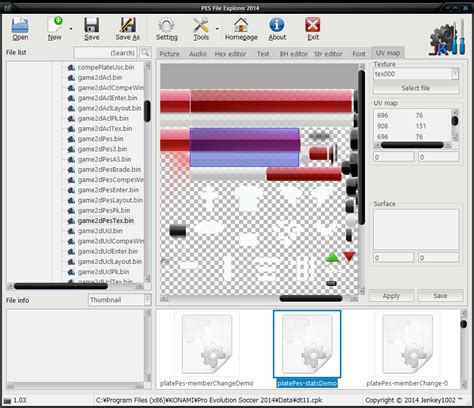
Task: Select game2dPes3.bin file
Action: (x=102, y=149)
